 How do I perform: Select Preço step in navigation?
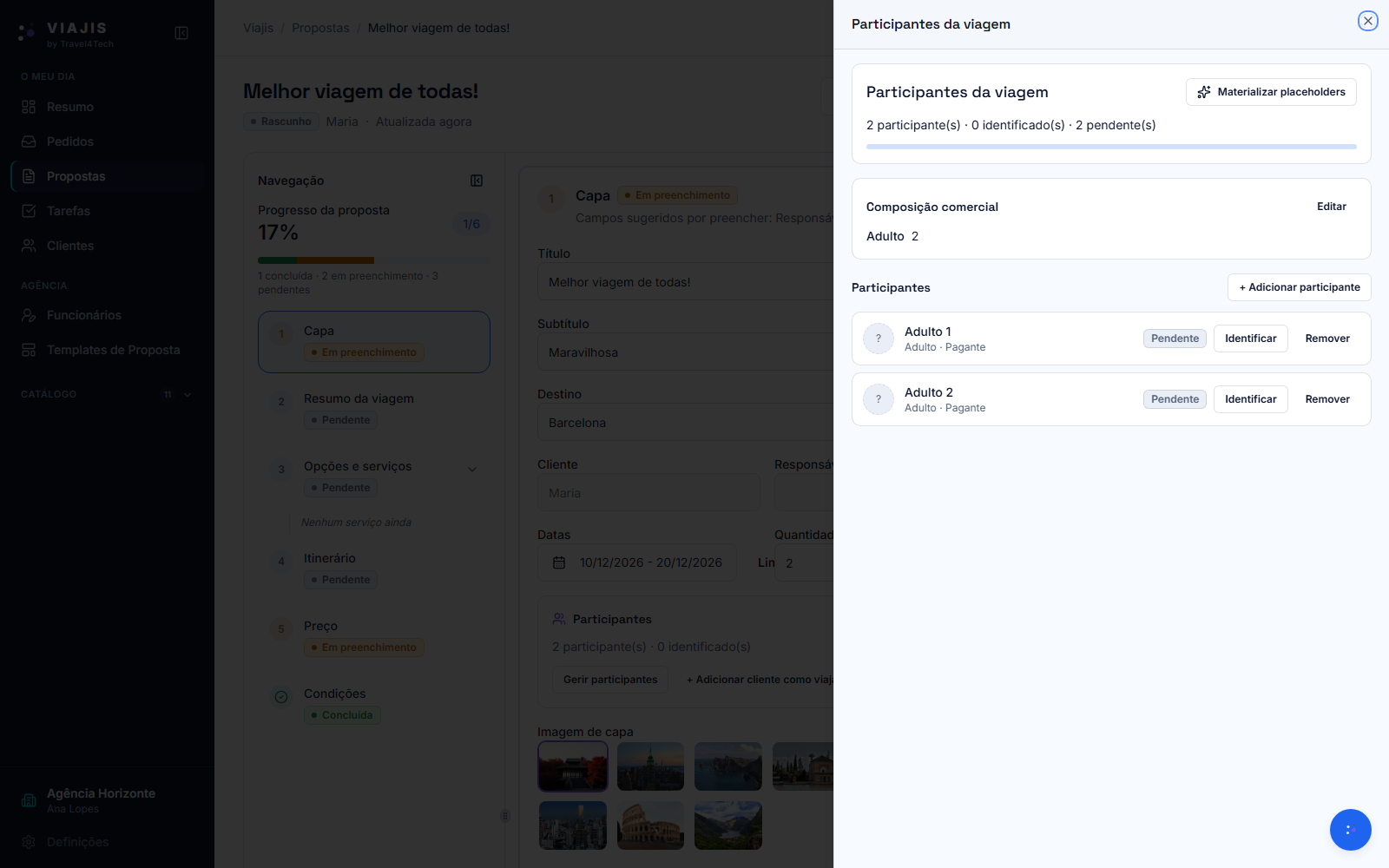tap(374, 636)
